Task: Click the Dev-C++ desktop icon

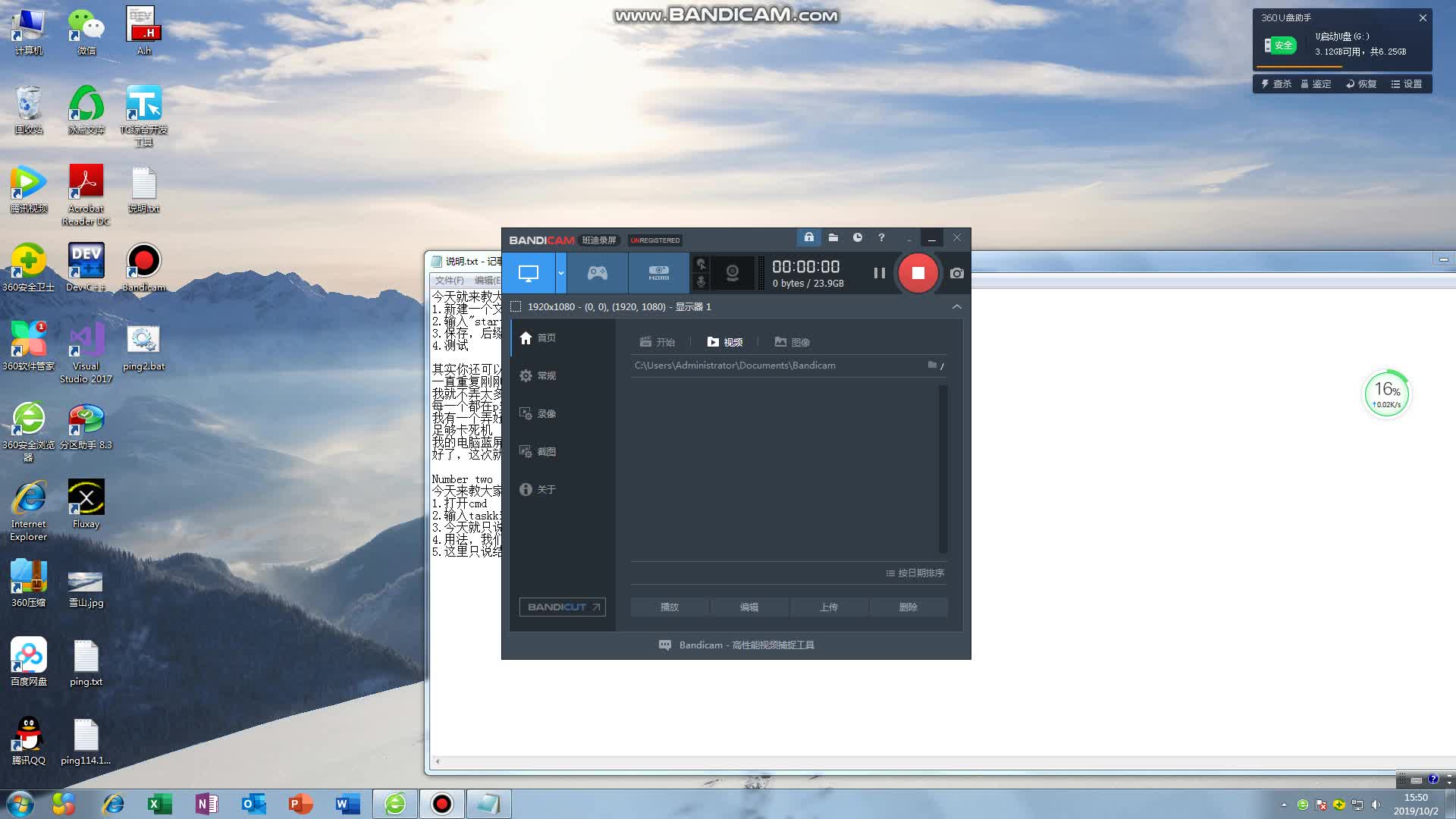Action: [x=86, y=268]
